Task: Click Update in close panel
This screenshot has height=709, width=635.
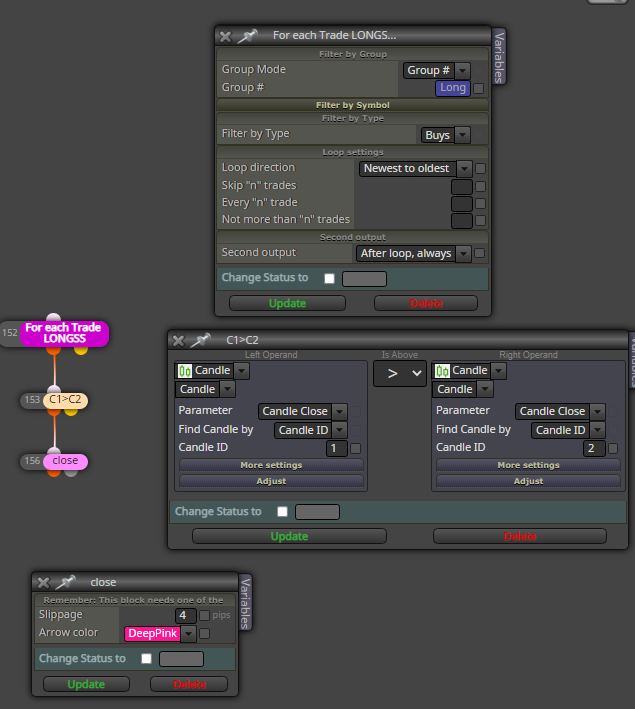Action: point(86,684)
